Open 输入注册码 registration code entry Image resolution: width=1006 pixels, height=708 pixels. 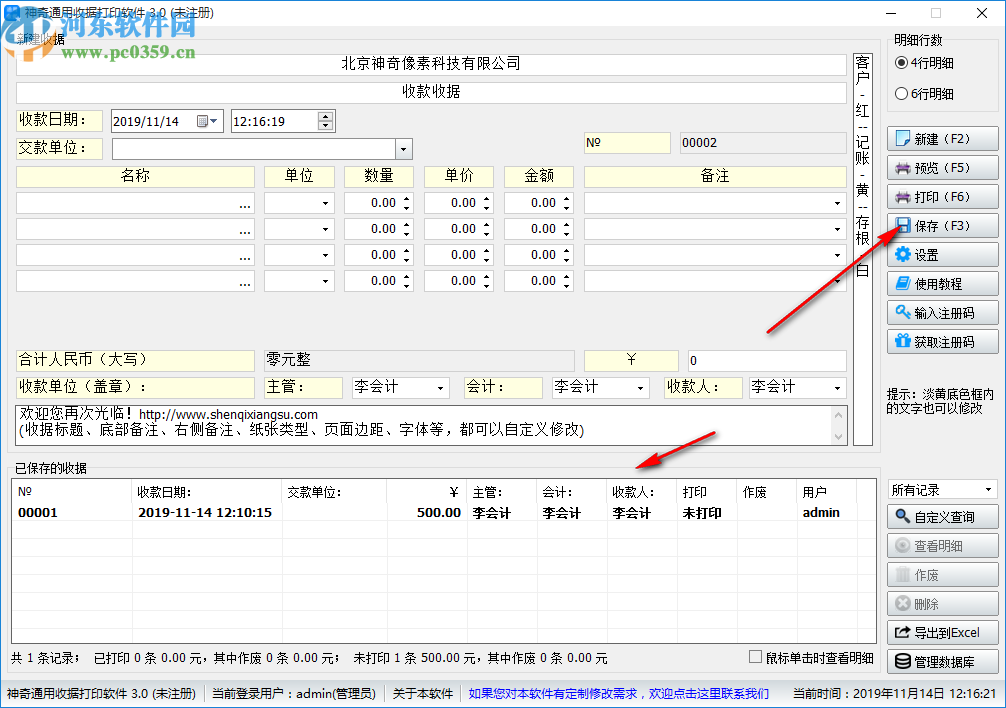coord(943,312)
